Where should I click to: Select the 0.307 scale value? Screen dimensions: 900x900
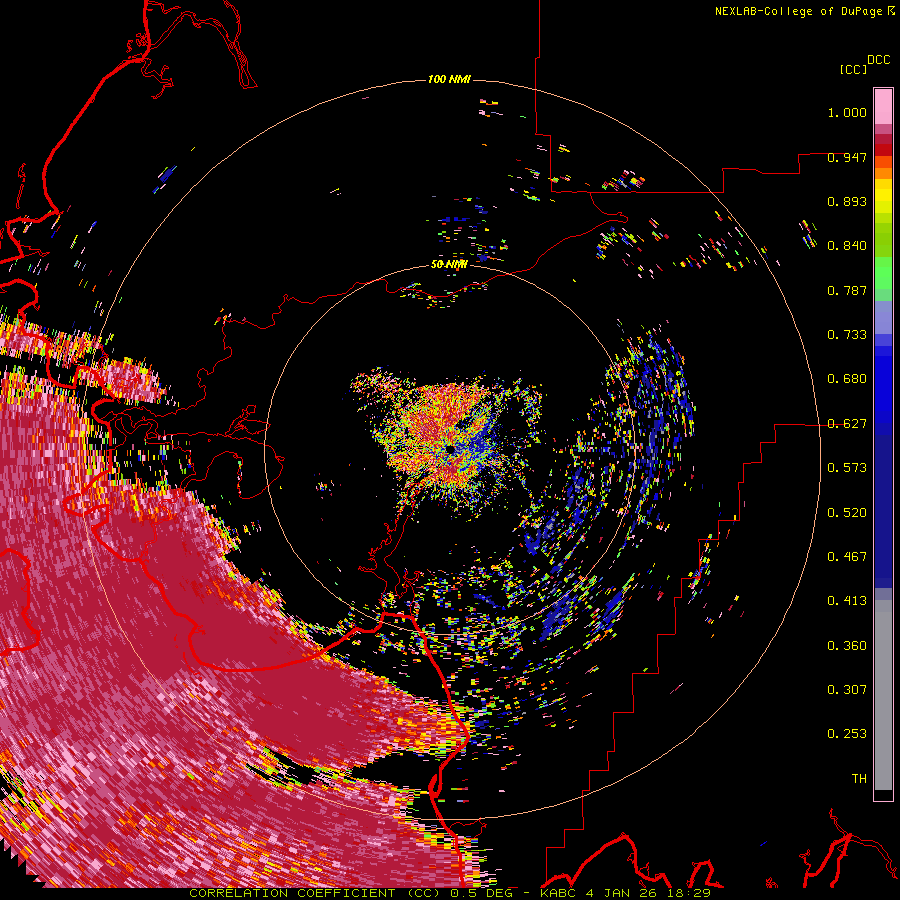[847, 690]
